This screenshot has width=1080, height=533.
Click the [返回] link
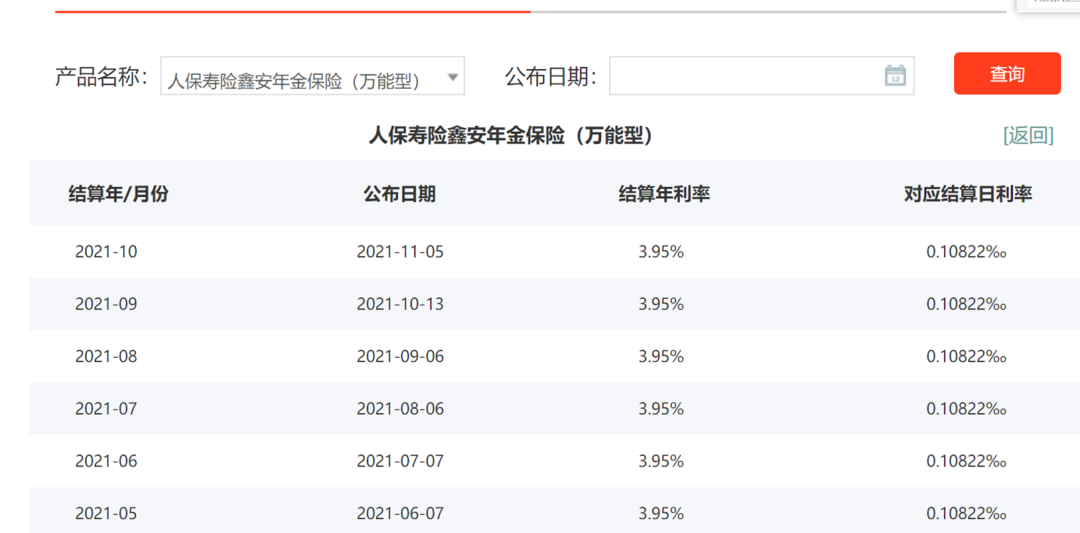coord(1028,136)
